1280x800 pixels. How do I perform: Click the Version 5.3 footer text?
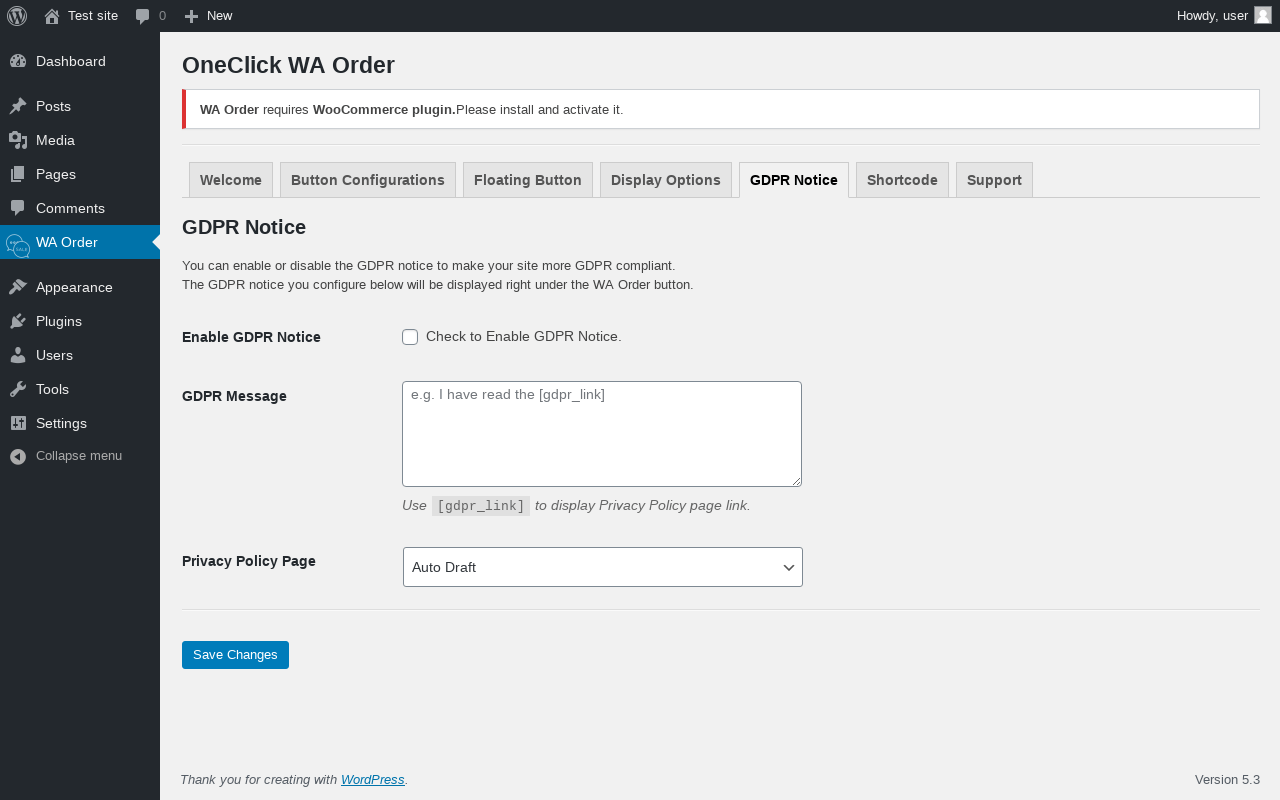[1227, 780]
